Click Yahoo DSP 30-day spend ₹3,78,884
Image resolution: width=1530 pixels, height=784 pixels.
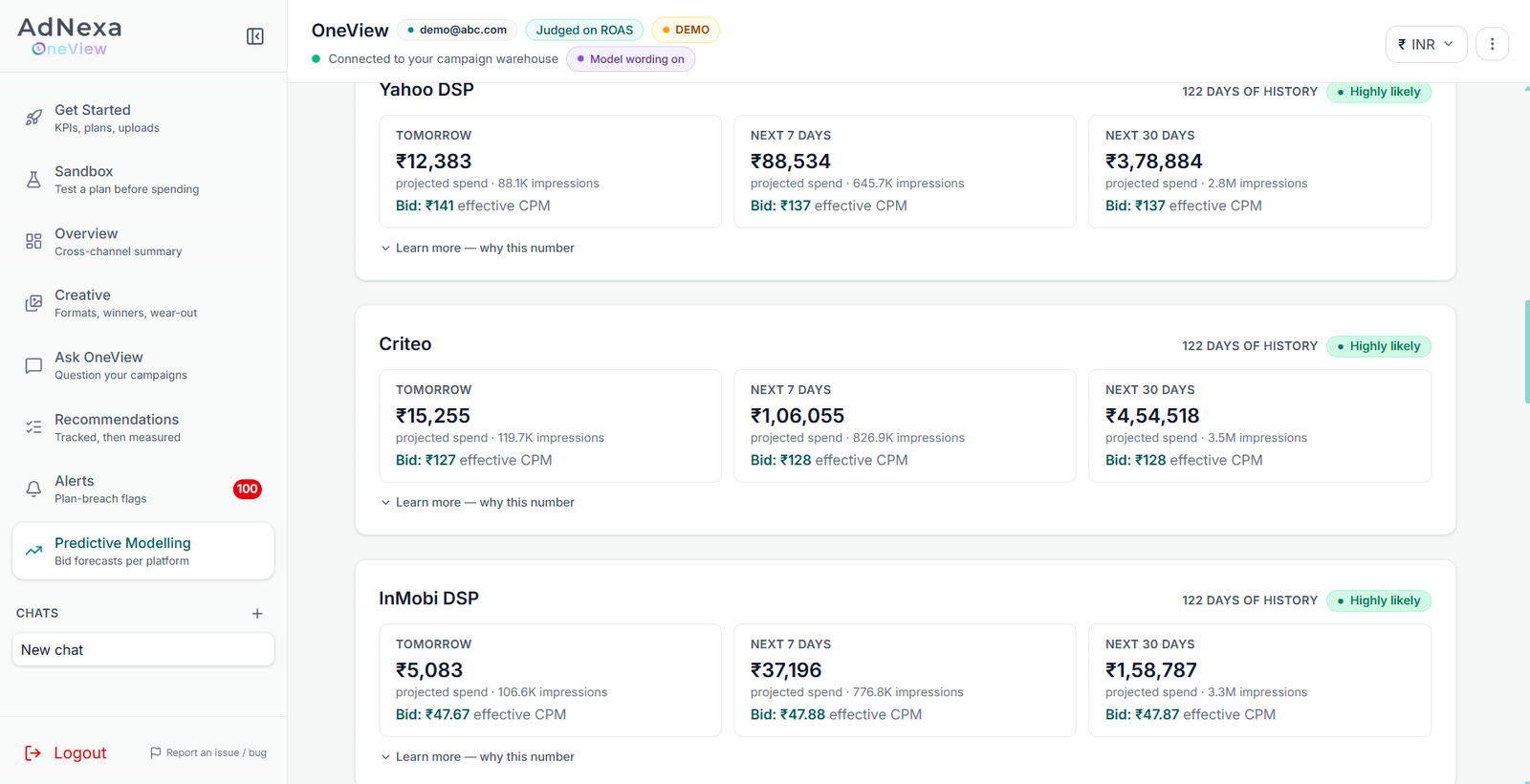[1154, 162]
